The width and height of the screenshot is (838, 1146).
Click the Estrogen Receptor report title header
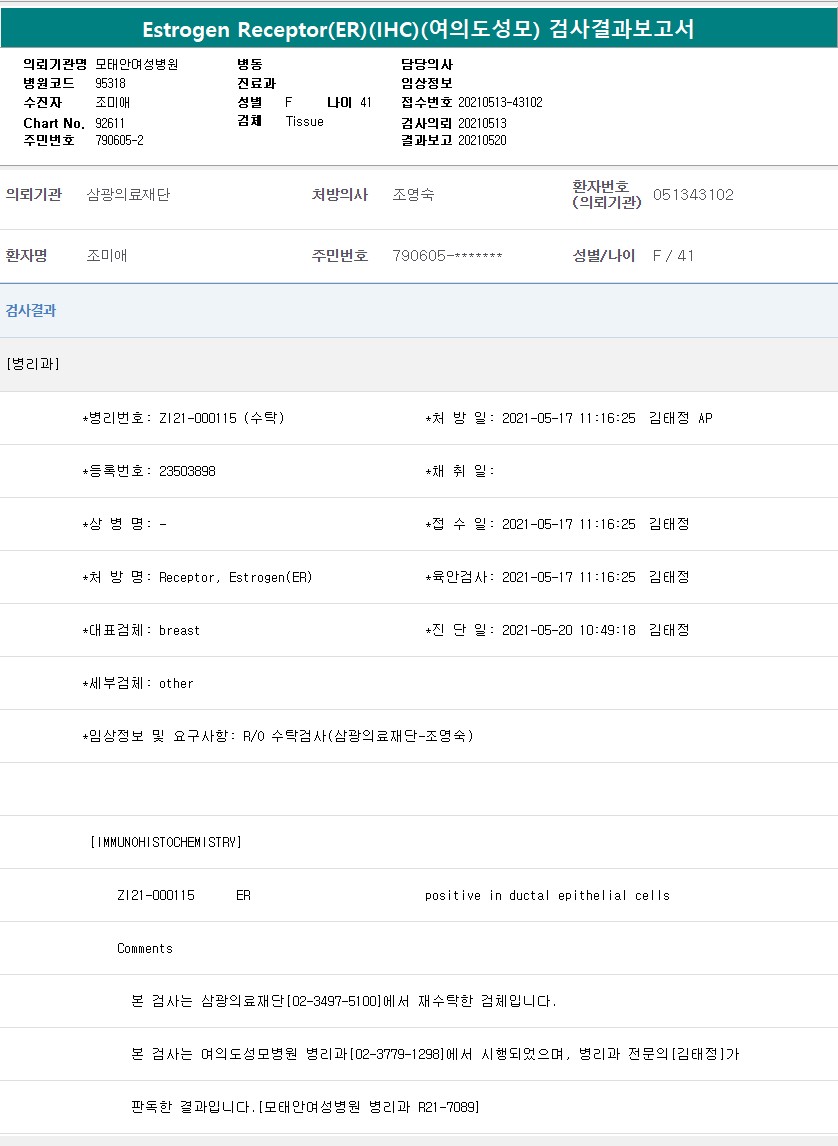pos(418,29)
